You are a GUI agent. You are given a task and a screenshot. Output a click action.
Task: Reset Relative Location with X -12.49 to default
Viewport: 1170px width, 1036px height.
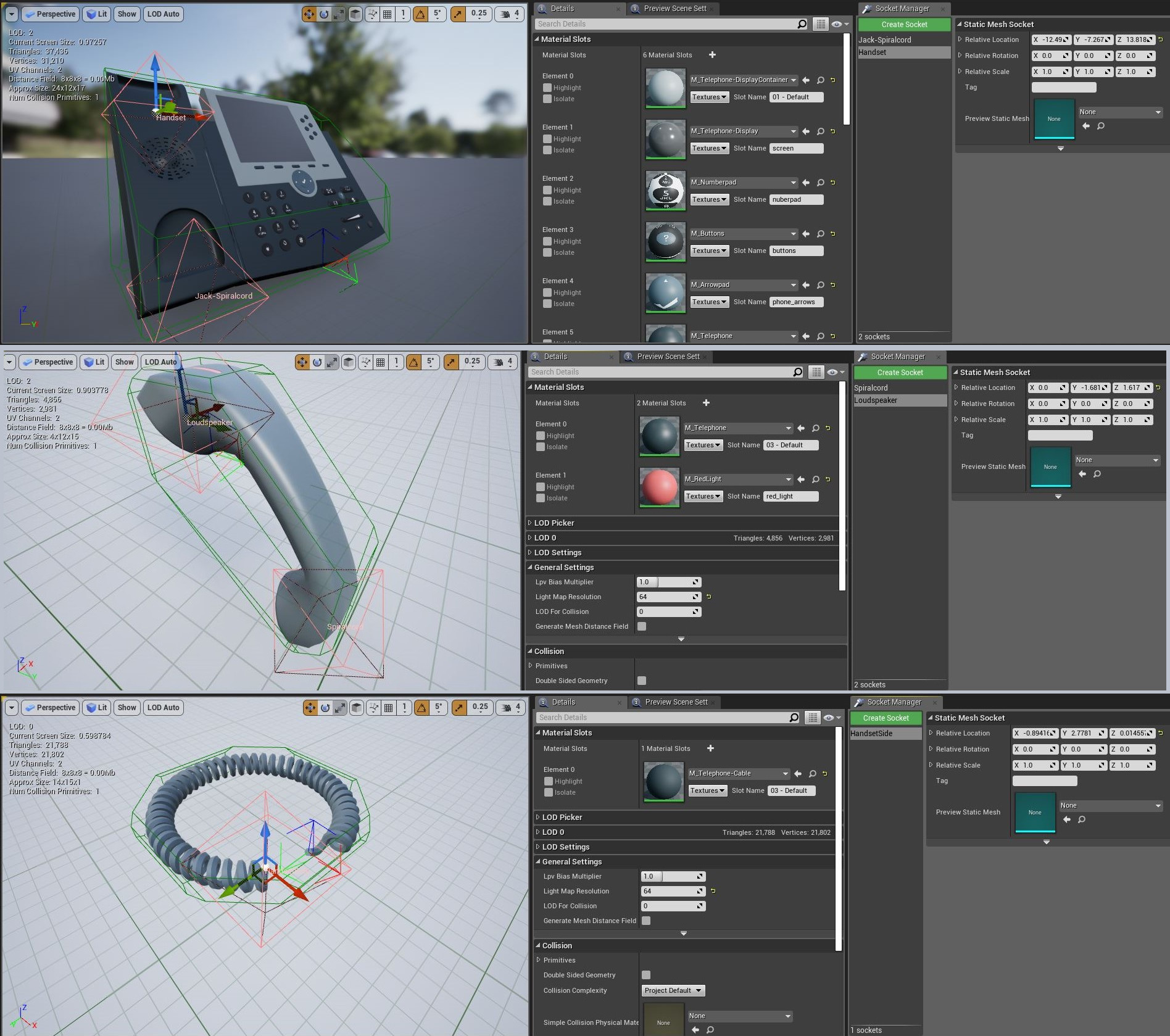(x=1160, y=39)
